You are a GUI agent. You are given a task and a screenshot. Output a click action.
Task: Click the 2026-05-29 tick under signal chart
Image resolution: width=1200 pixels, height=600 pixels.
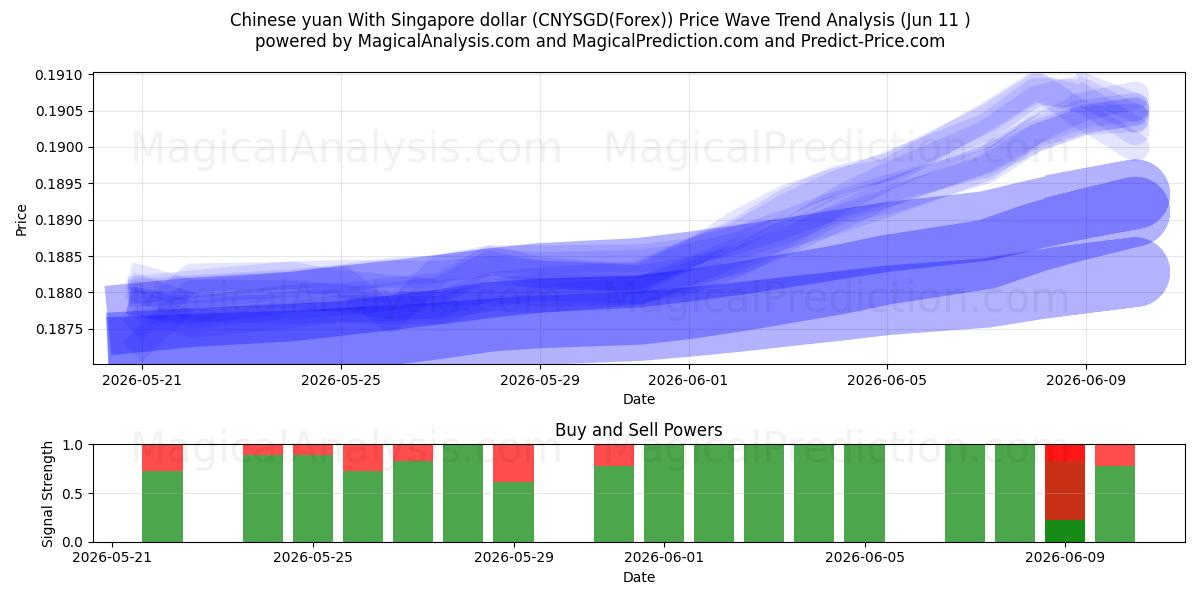pyautogui.click(x=513, y=558)
